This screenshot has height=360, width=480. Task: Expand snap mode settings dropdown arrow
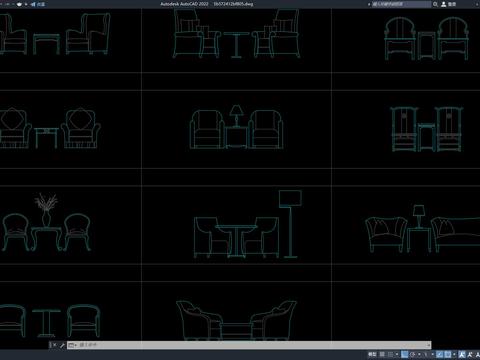point(397,354)
